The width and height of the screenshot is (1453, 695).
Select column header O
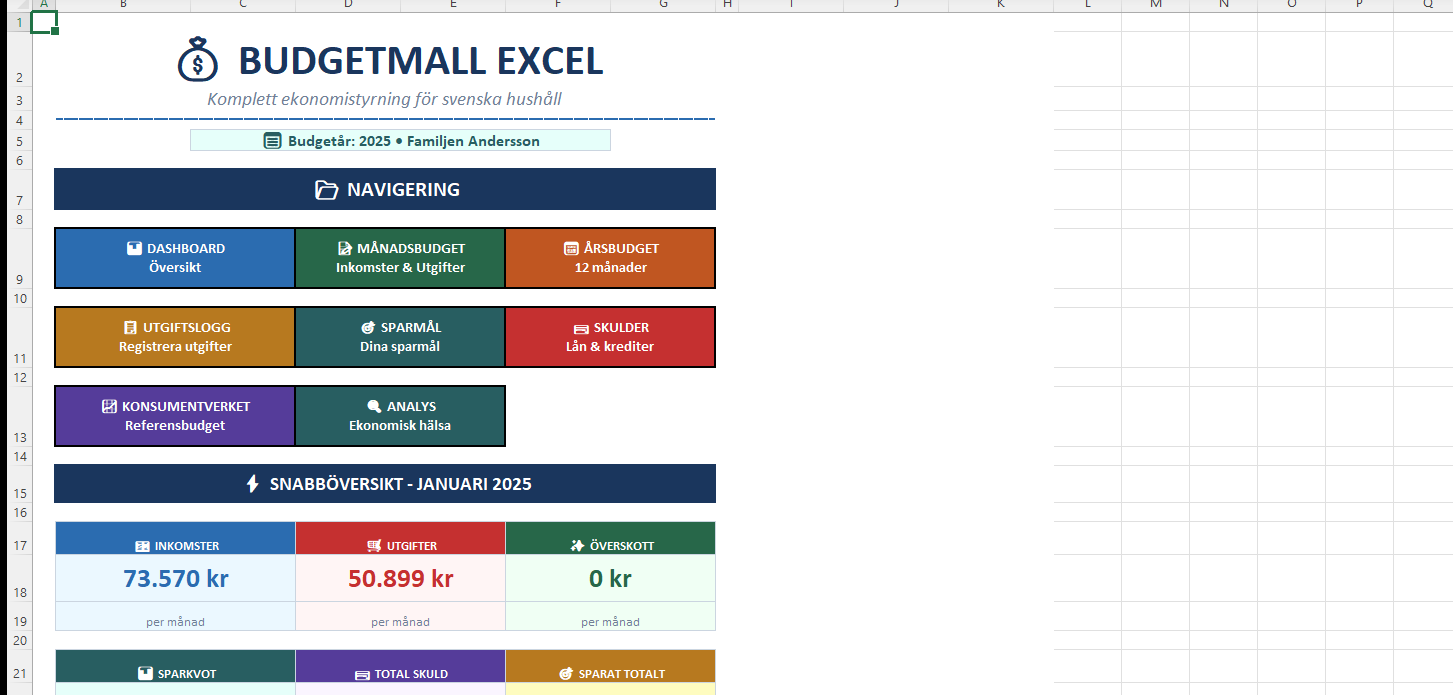tap(1291, 5)
